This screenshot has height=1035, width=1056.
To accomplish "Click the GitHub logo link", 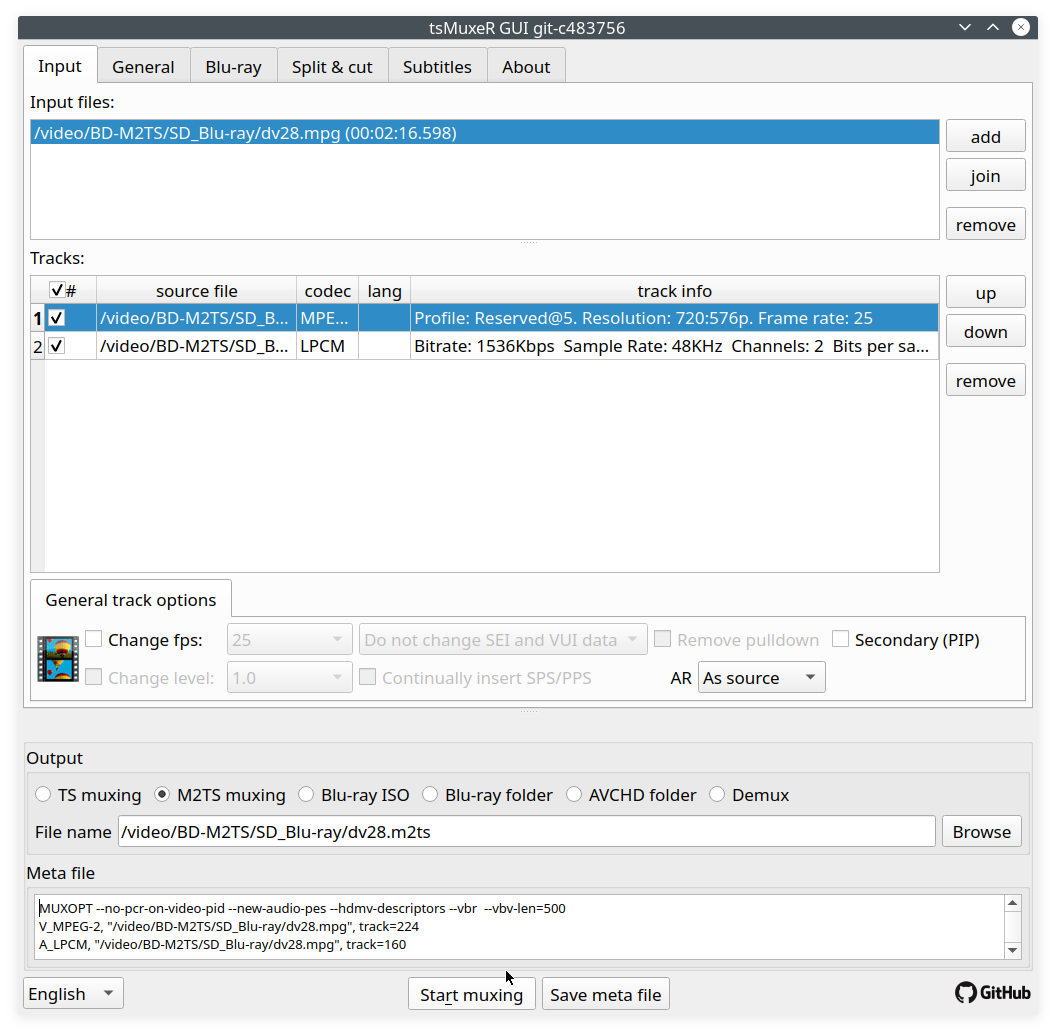I will 992,993.
